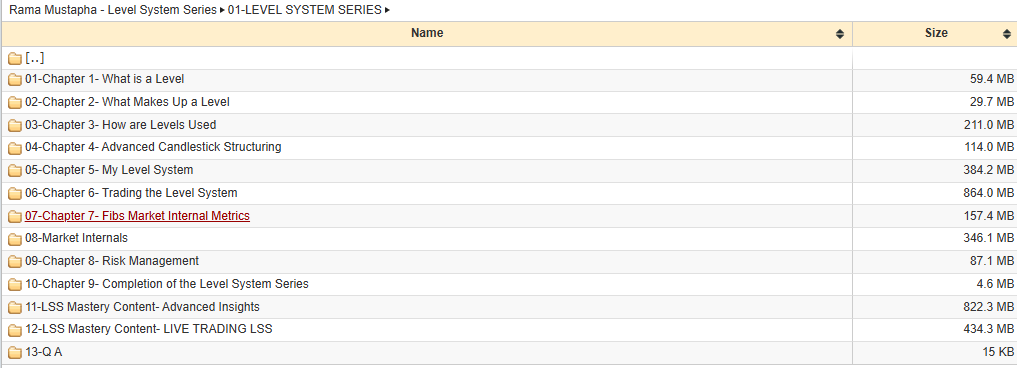Click the folder icon beside 11-LSS Mastery Content

pos(14,307)
